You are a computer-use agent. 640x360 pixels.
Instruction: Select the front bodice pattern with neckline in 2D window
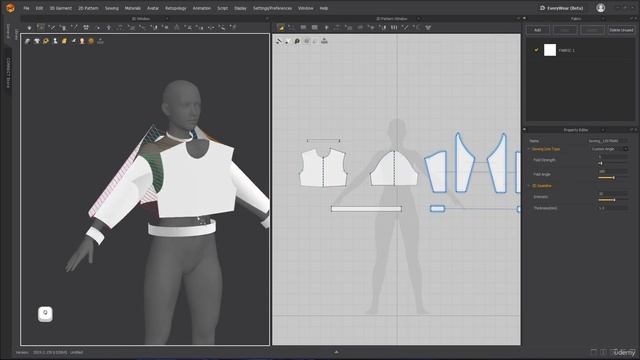tap(323, 168)
